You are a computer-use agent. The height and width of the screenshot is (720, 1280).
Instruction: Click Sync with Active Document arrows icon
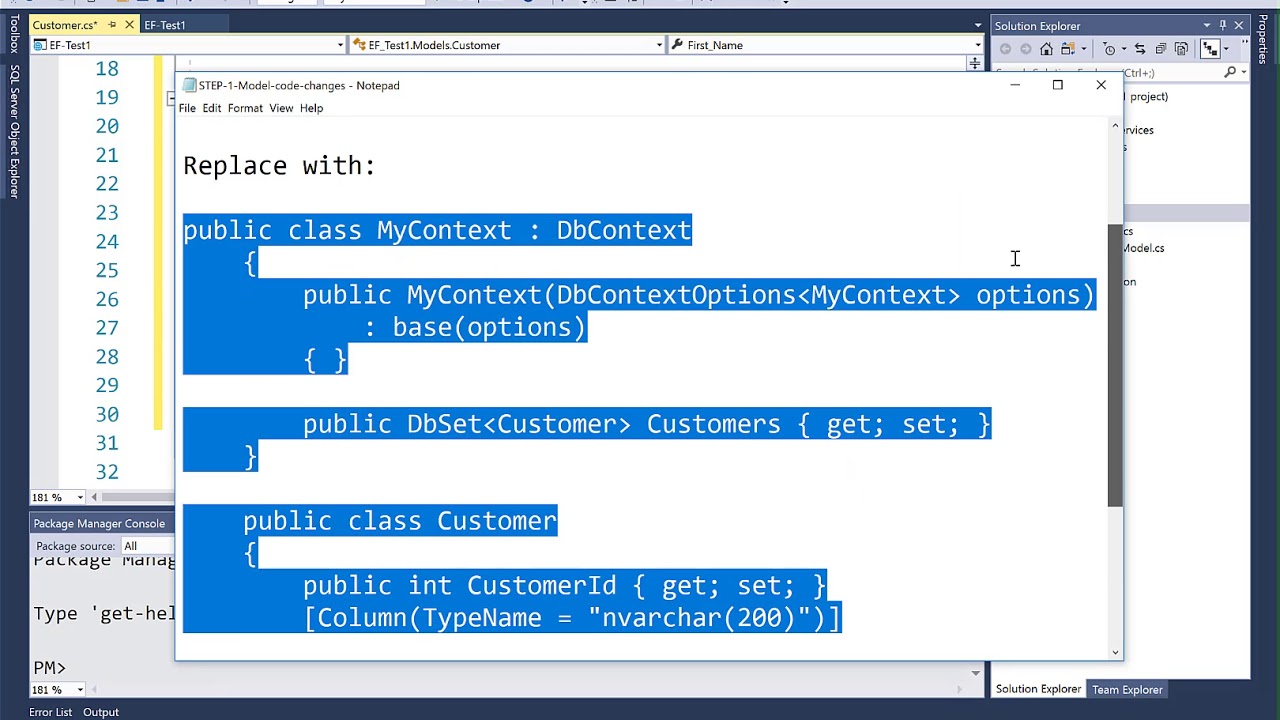point(1140,49)
